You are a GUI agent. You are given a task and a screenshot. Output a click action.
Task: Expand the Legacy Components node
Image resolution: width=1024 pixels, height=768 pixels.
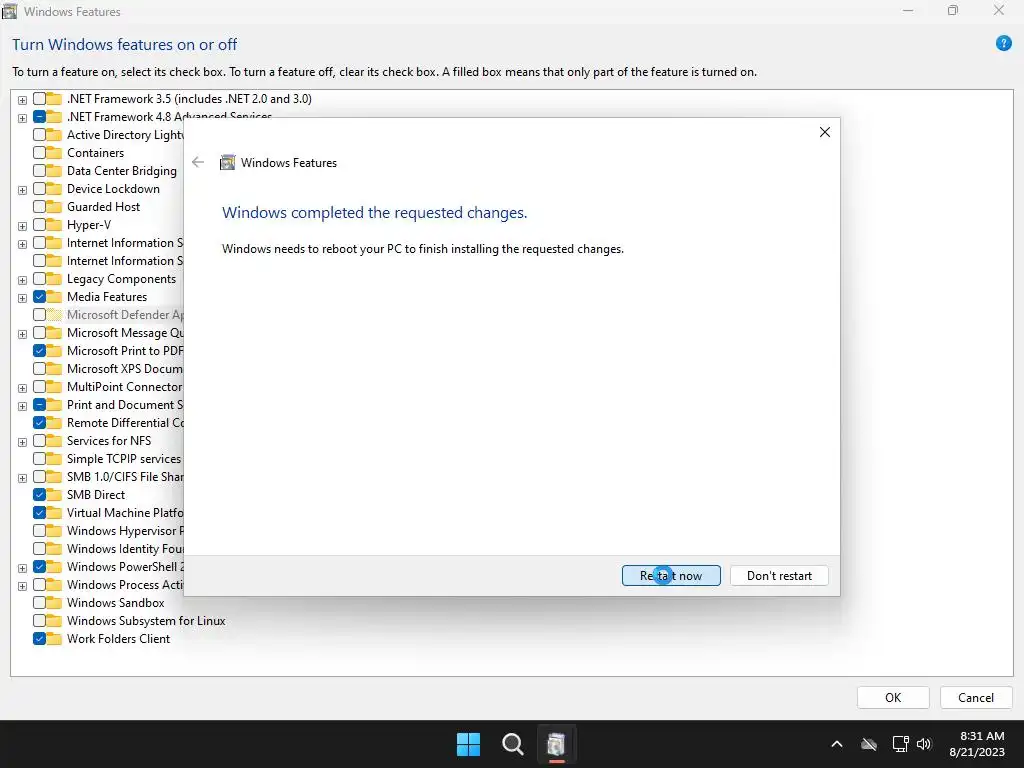22,280
